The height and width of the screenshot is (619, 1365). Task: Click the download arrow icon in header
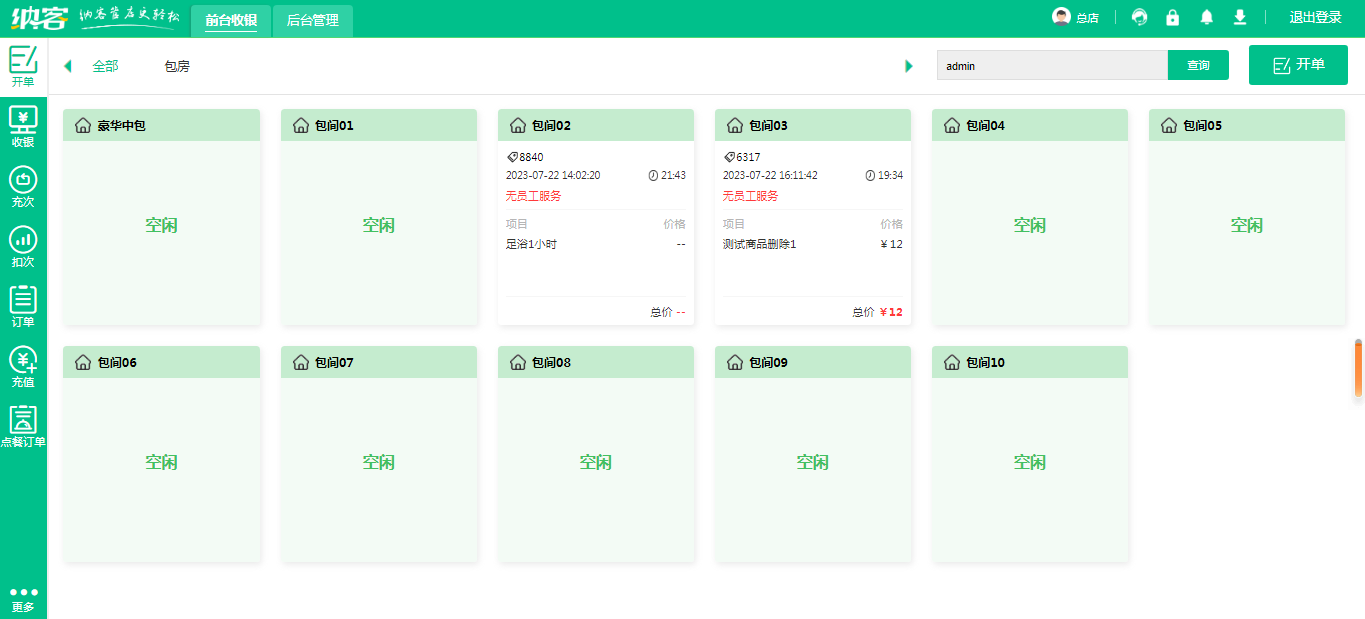pyautogui.click(x=1240, y=18)
